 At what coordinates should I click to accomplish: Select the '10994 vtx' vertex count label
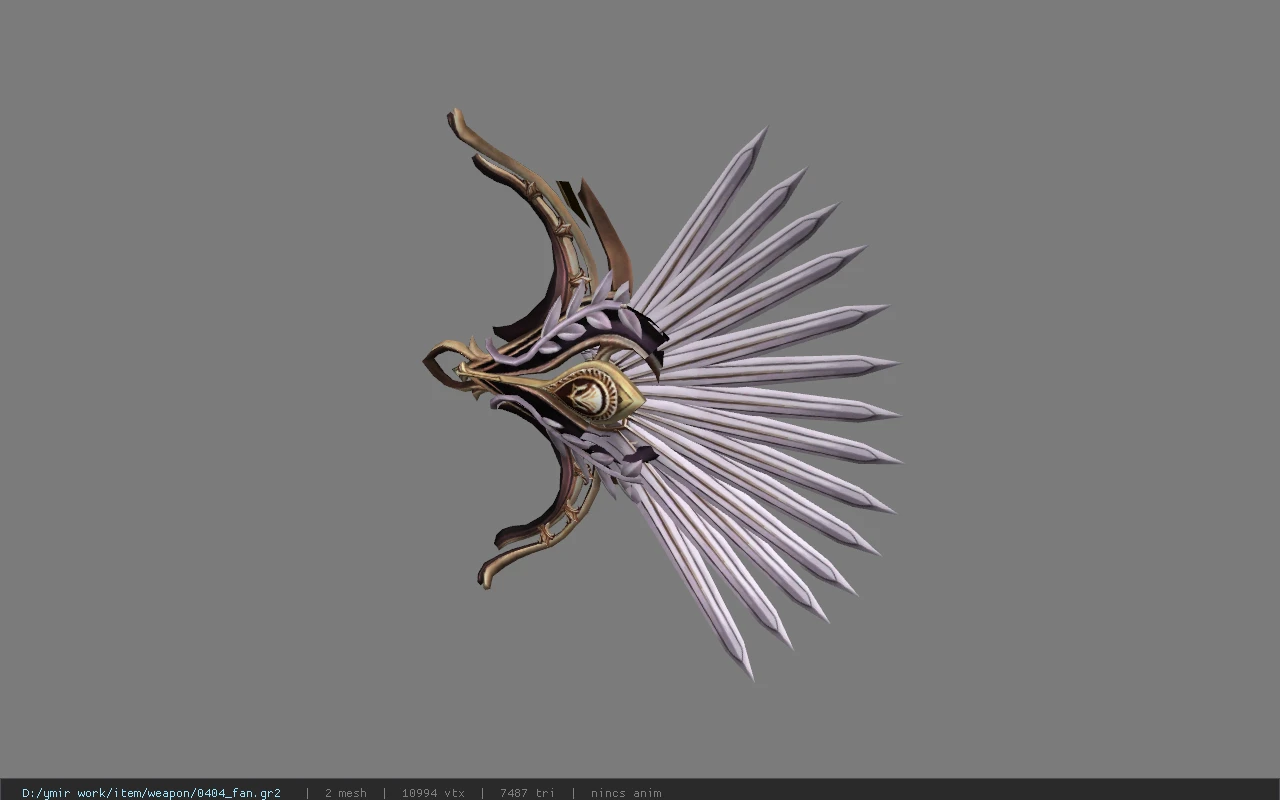(x=433, y=793)
